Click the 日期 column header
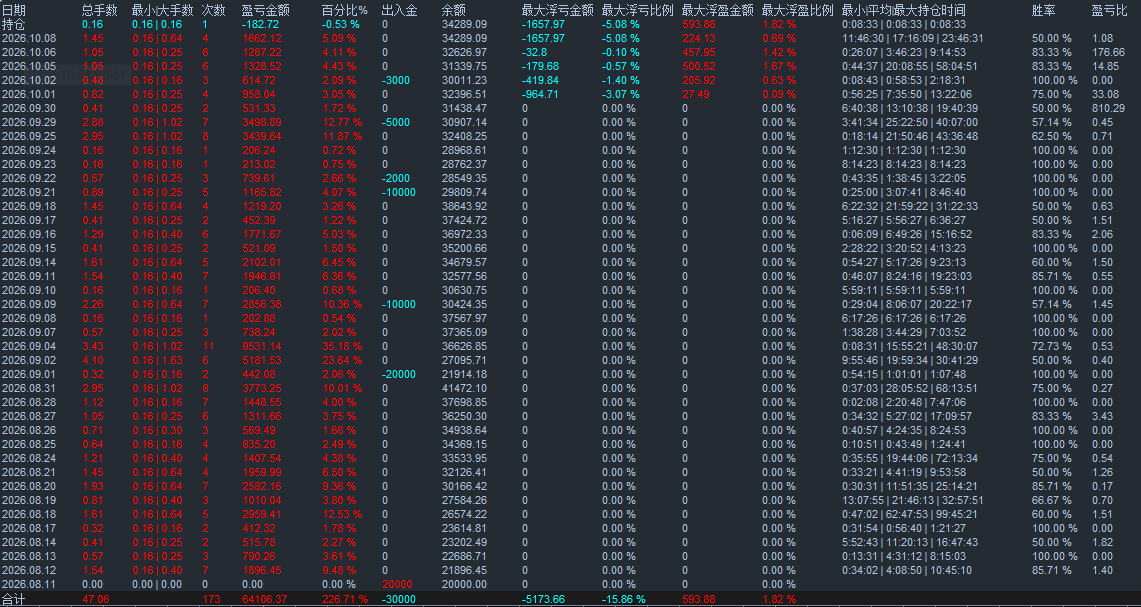 tap(14, 10)
